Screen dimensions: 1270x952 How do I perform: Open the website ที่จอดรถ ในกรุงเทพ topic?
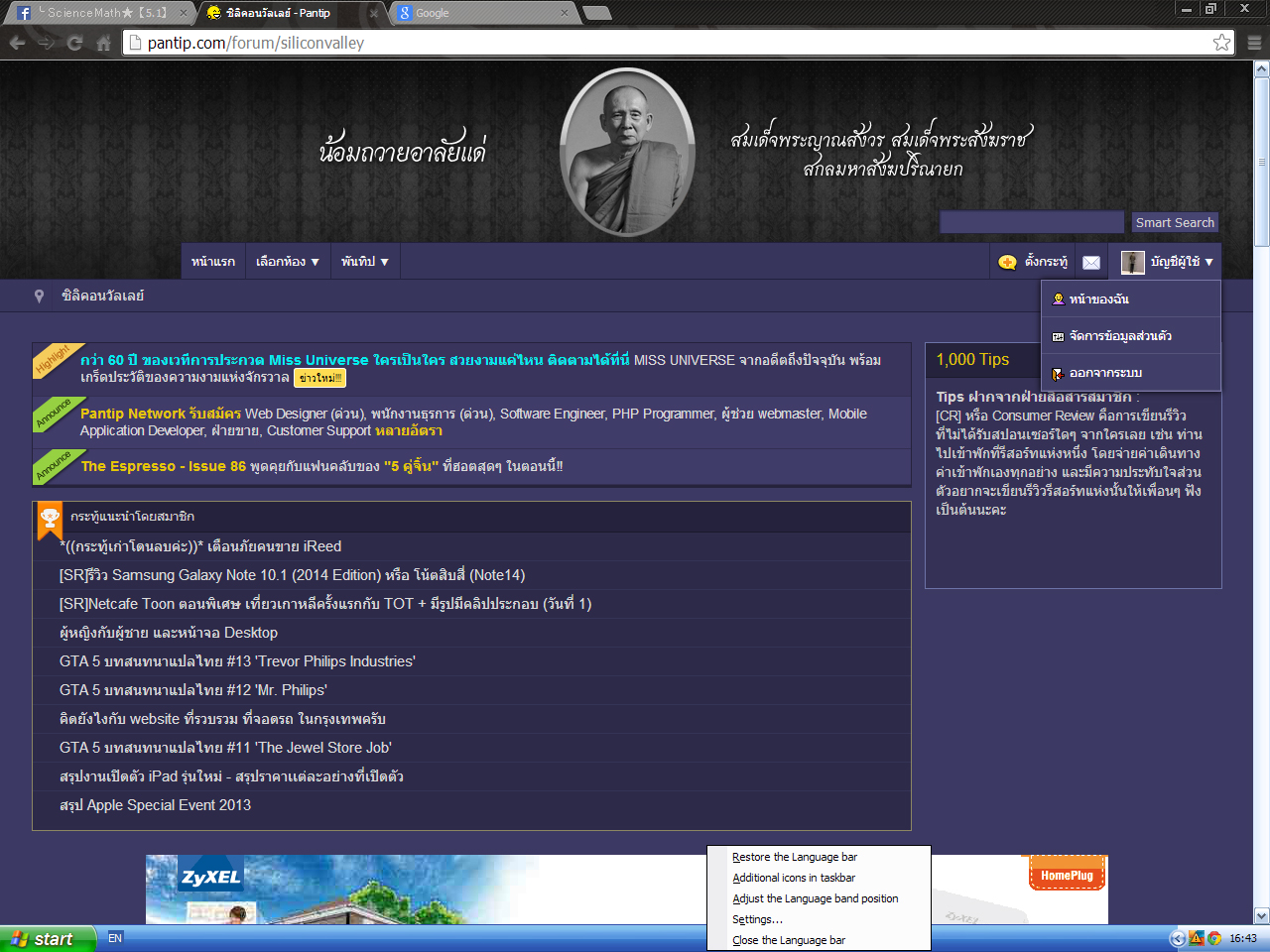click(x=223, y=719)
